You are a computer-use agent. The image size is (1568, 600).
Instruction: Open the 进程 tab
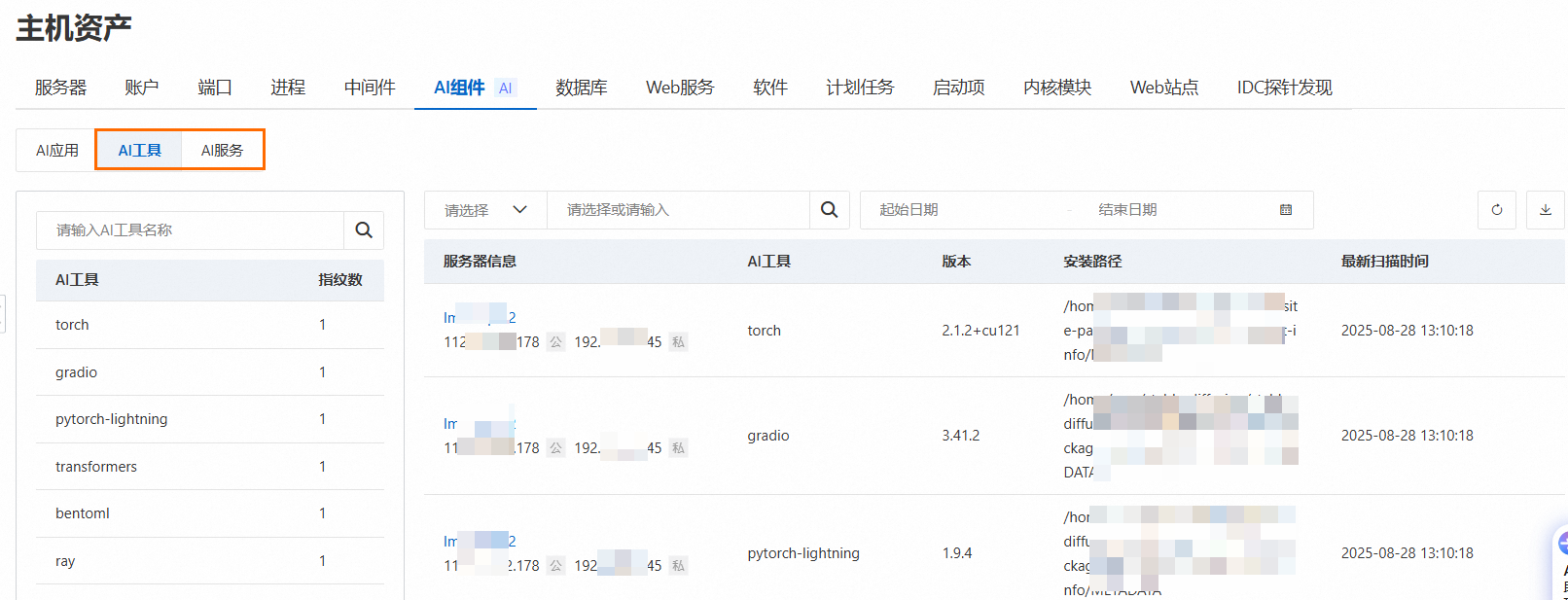pyautogui.click(x=288, y=88)
